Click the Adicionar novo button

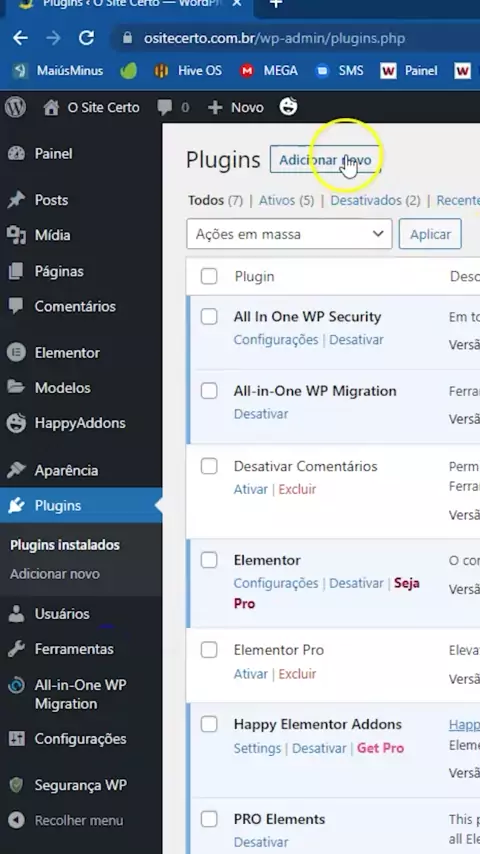pos(325,160)
